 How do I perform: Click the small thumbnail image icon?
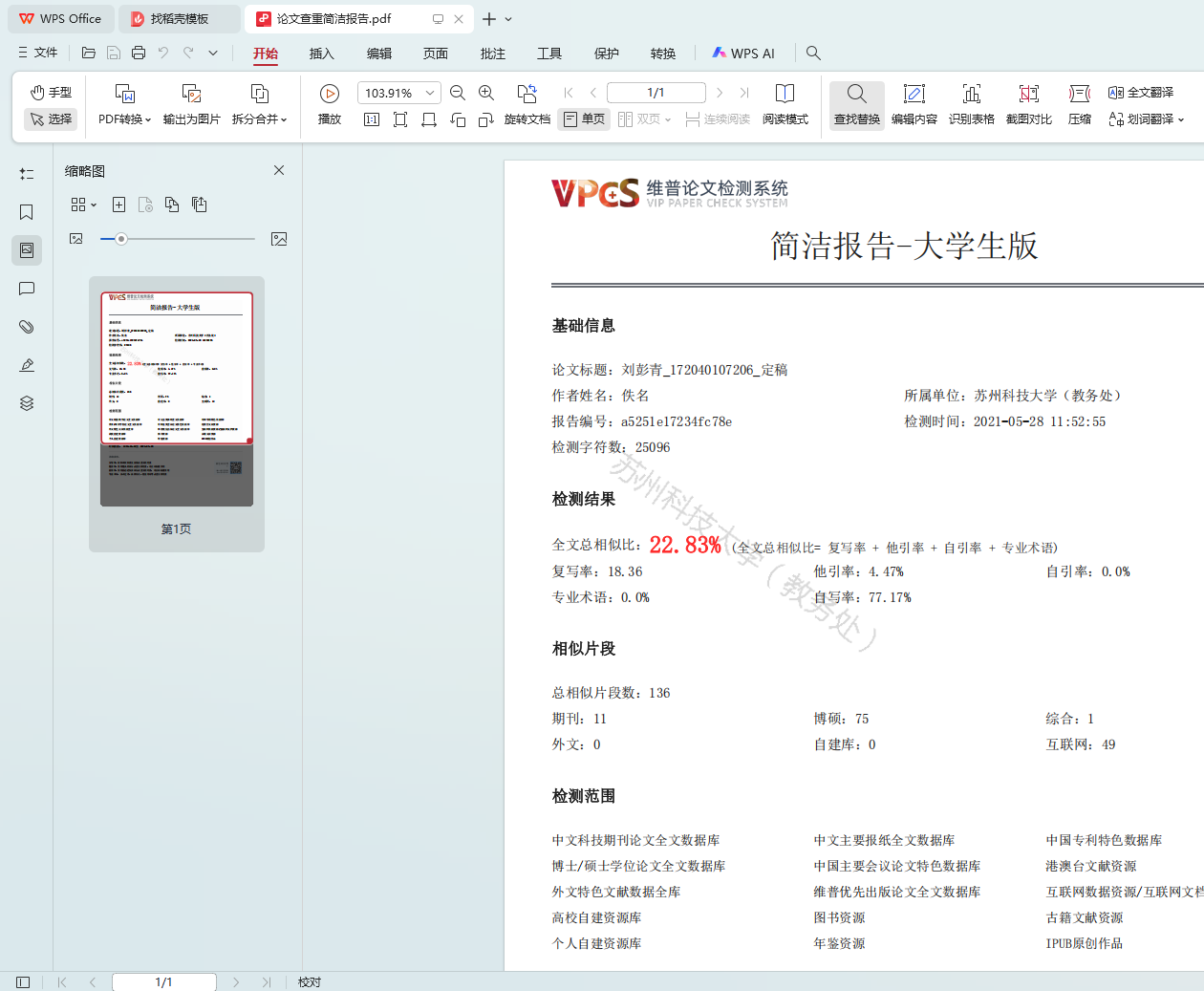pyautogui.click(x=76, y=239)
